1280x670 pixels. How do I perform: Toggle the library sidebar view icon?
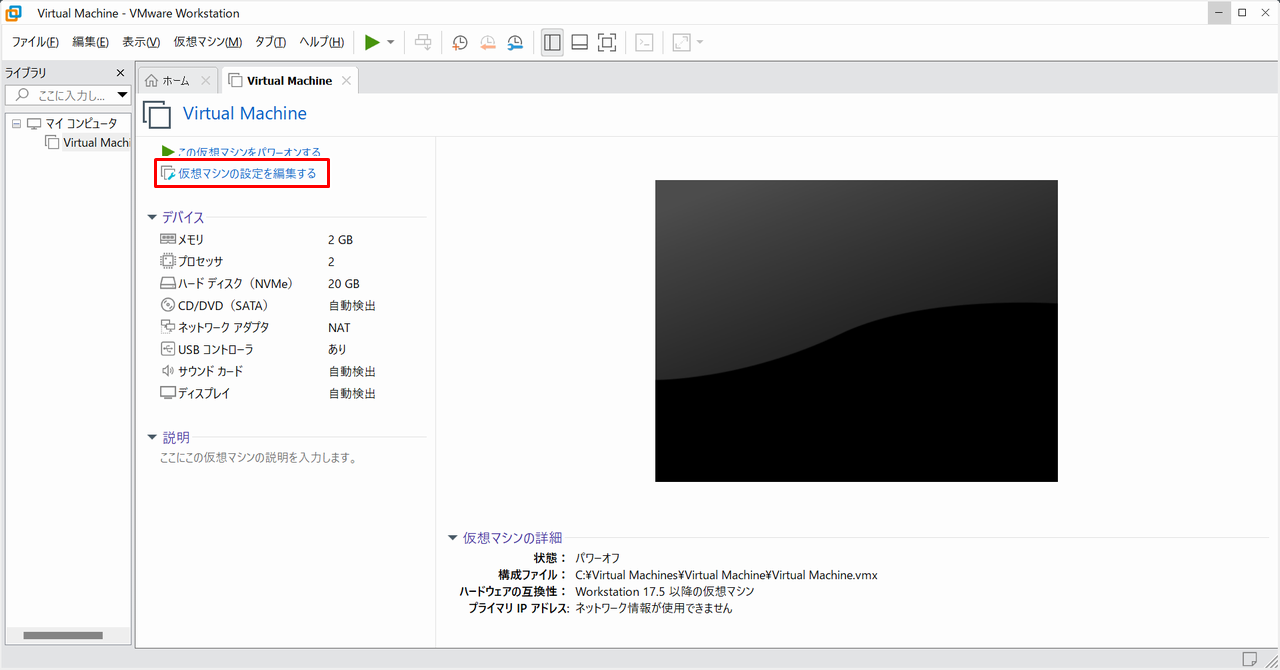[x=552, y=42]
